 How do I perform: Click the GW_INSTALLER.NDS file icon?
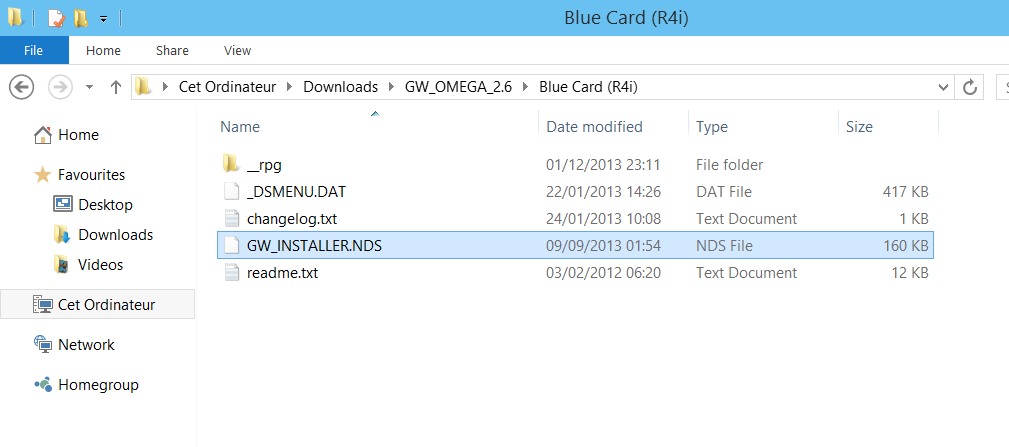pyautogui.click(x=232, y=246)
